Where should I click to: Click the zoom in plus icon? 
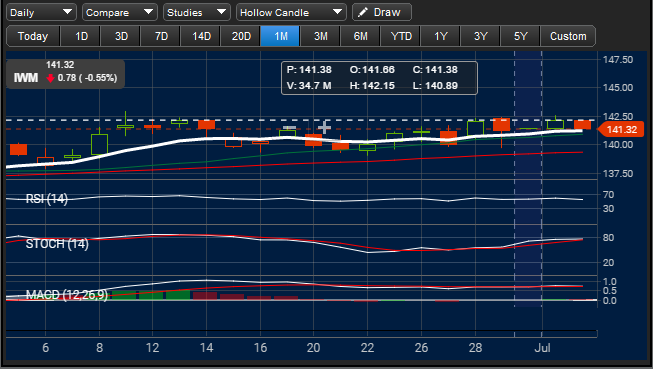tap(324, 127)
